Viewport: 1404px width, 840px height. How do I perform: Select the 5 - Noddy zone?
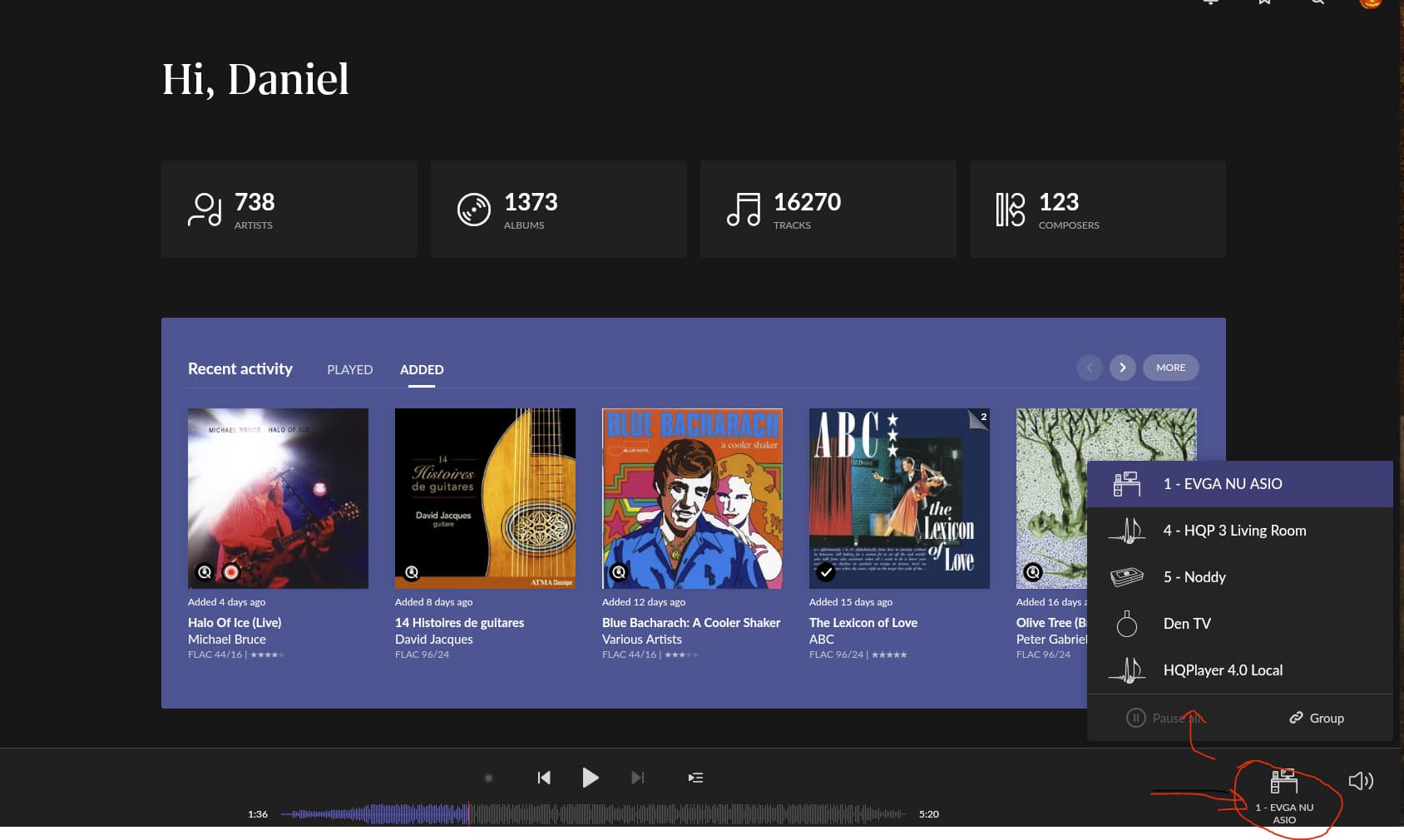pyautogui.click(x=1240, y=577)
